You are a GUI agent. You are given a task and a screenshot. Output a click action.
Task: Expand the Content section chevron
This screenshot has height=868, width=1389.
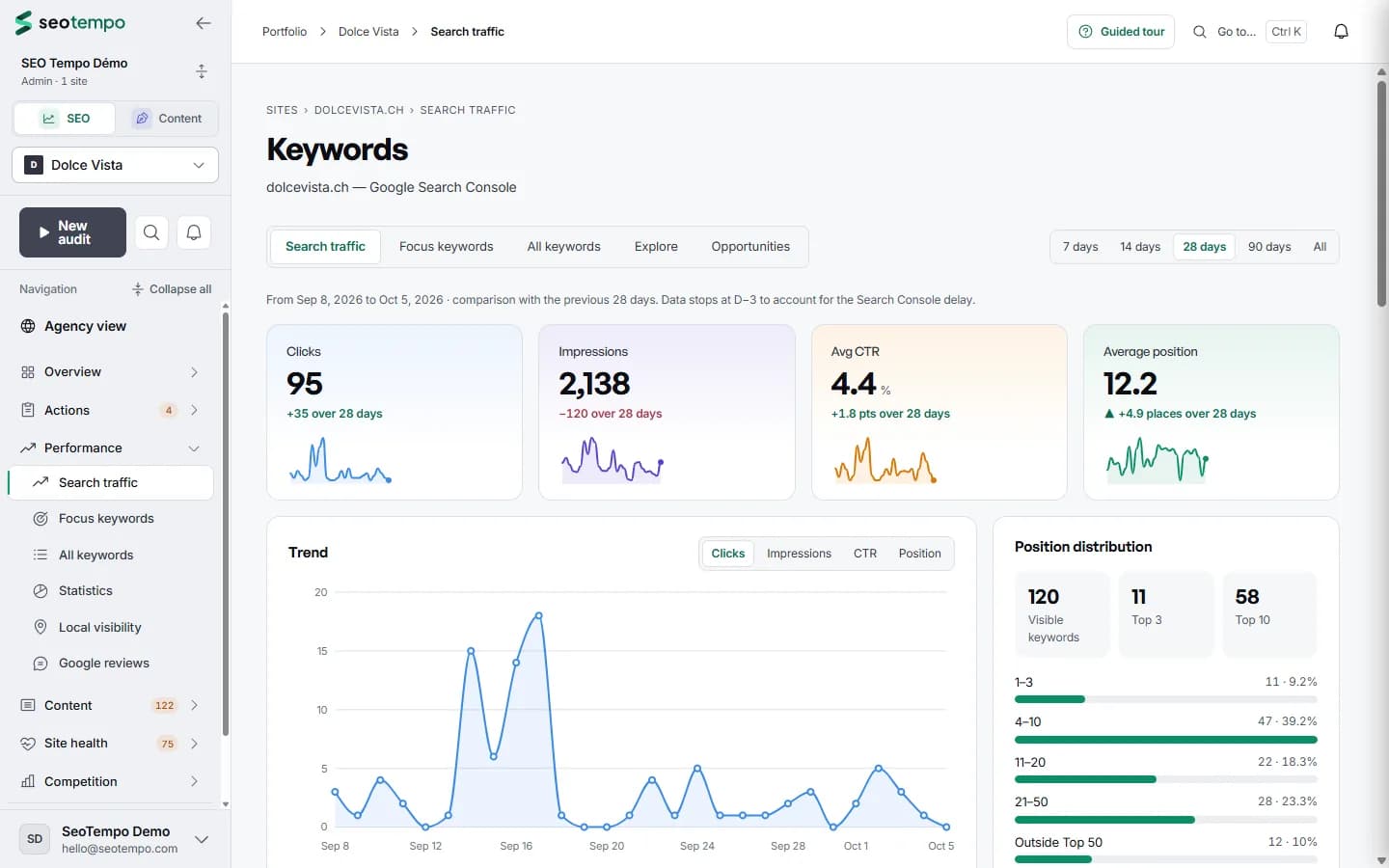click(x=194, y=705)
